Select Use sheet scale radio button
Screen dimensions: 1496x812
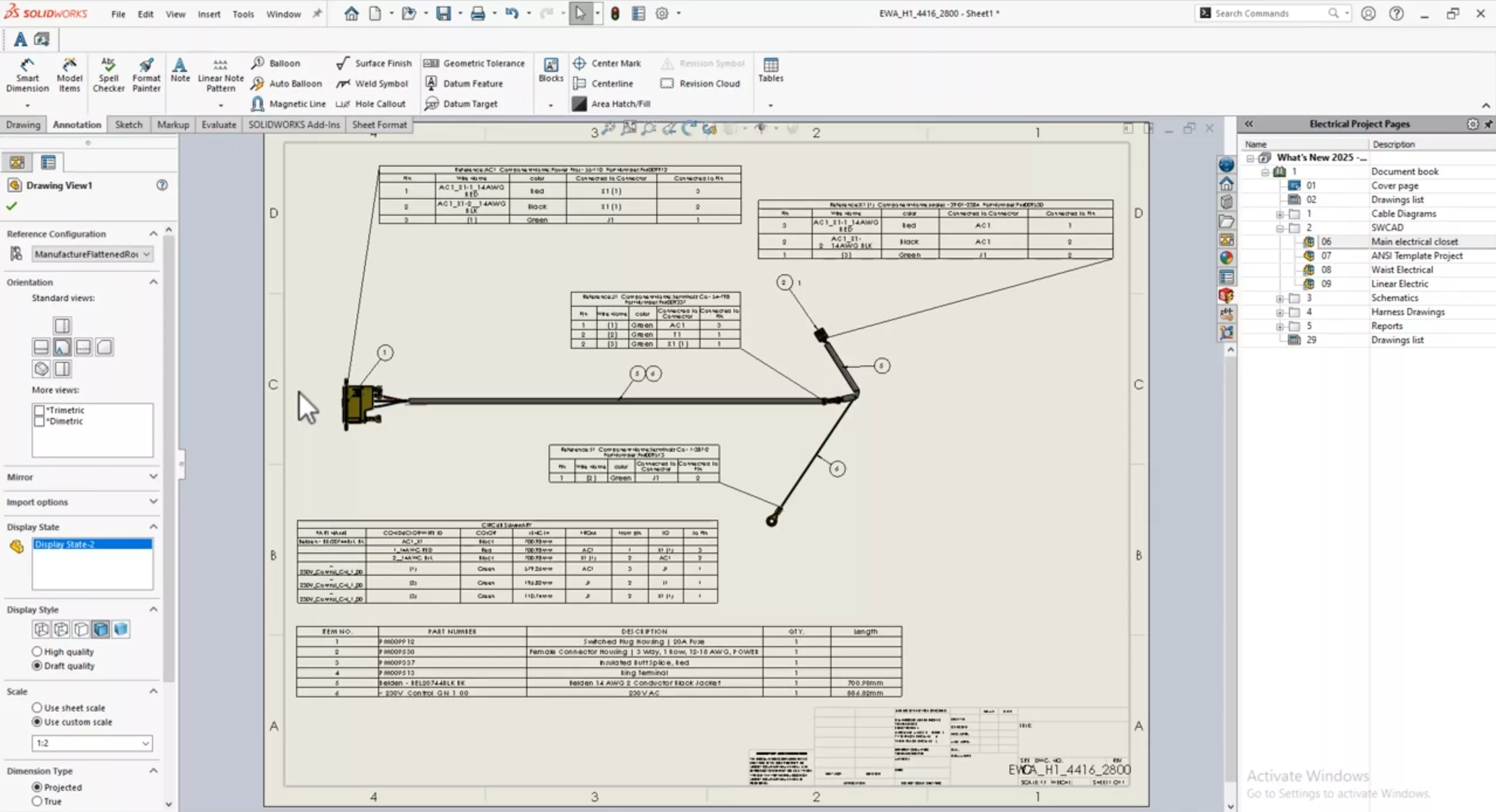pos(37,707)
